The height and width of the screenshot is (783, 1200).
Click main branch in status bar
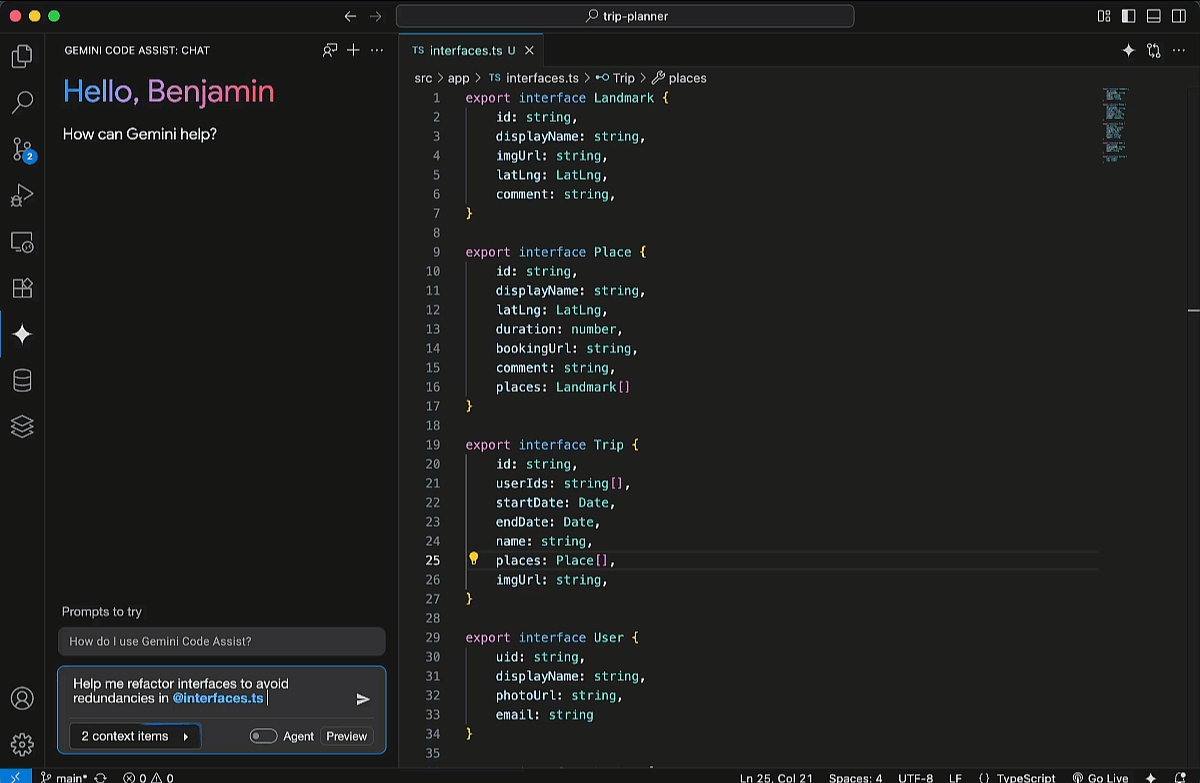tap(63, 777)
